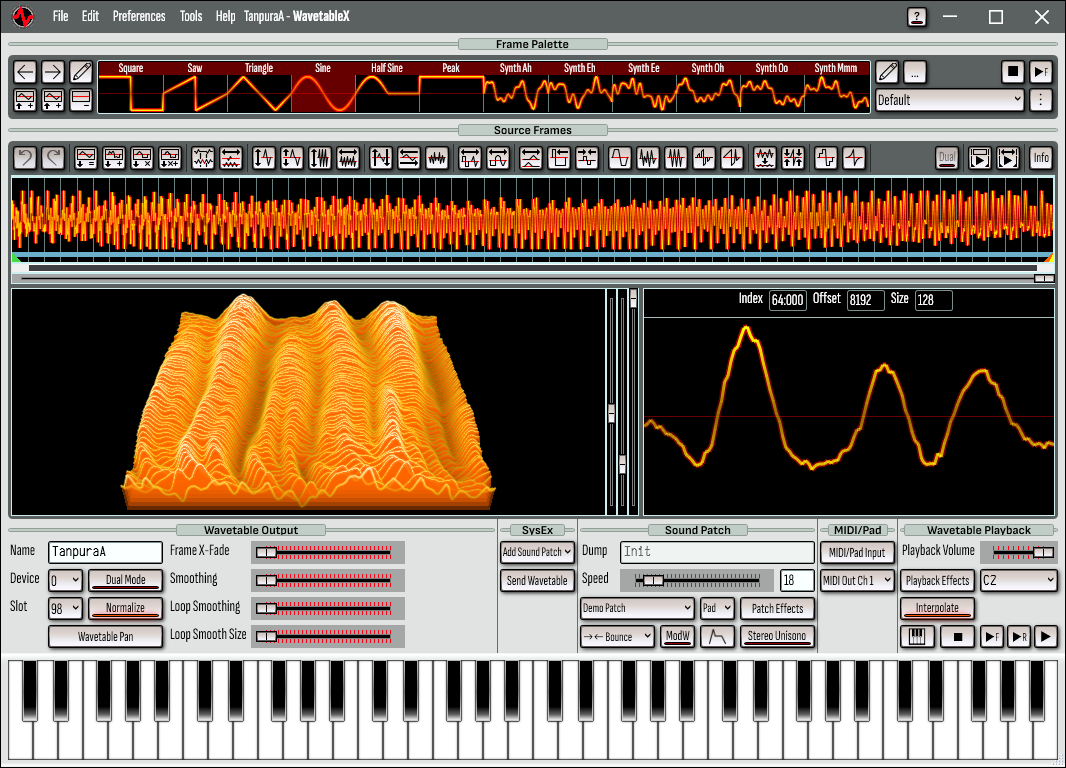This screenshot has width=1066, height=768.
Task: Toggle Interpolate in Wavetable Playback
Action: click(938, 608)
